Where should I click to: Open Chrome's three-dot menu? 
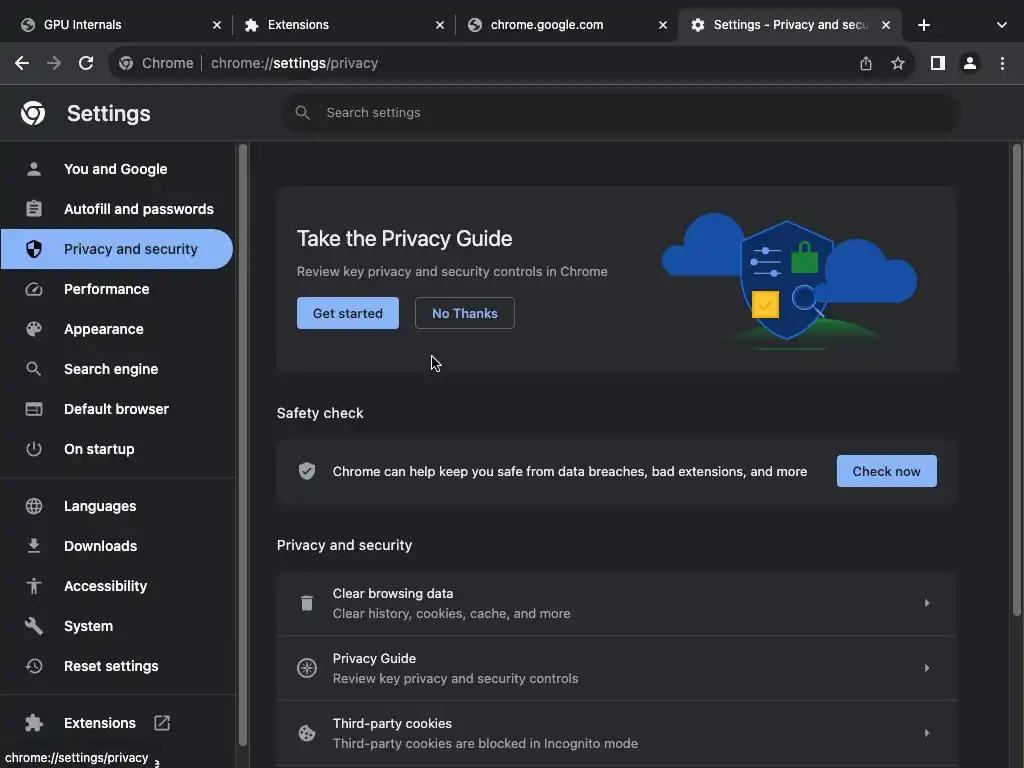(1002, 63)
